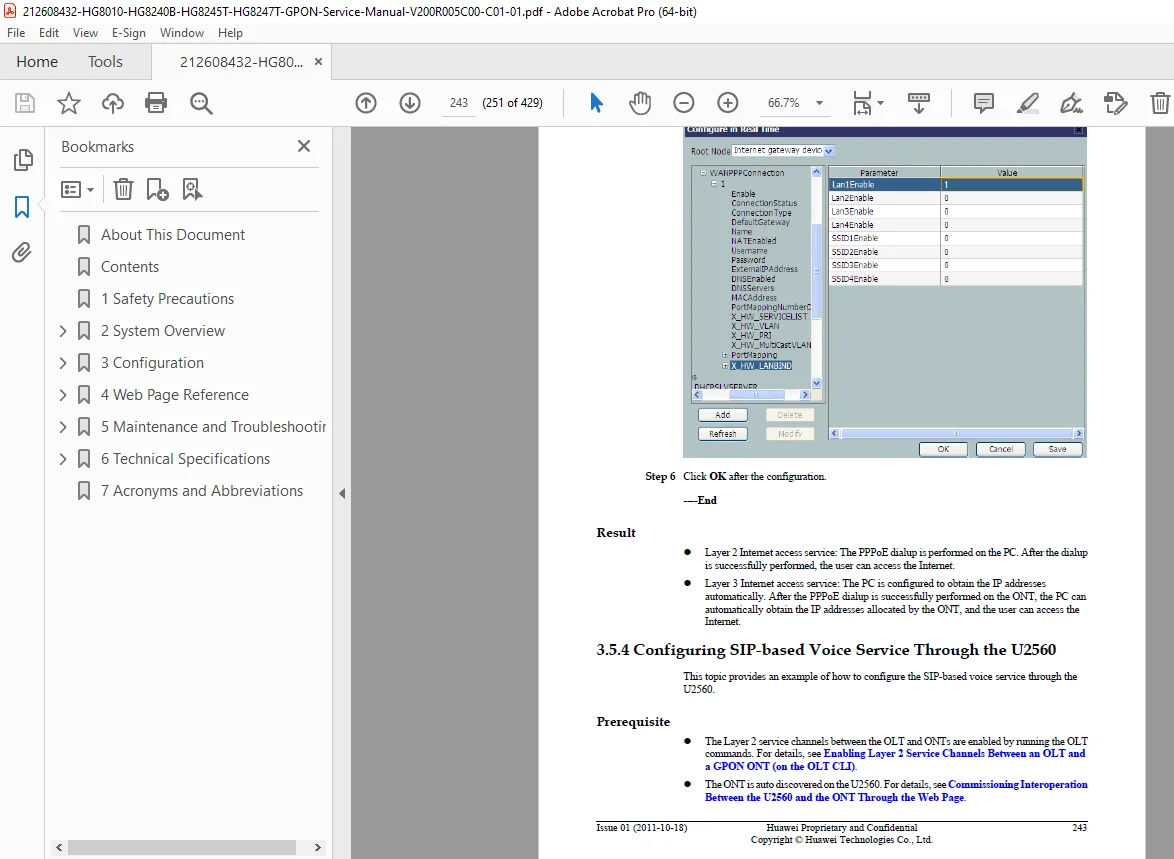Open page display options dropdown arrow
The height and width of the screenshot is (859, 1174).
[x=880, y=103]
